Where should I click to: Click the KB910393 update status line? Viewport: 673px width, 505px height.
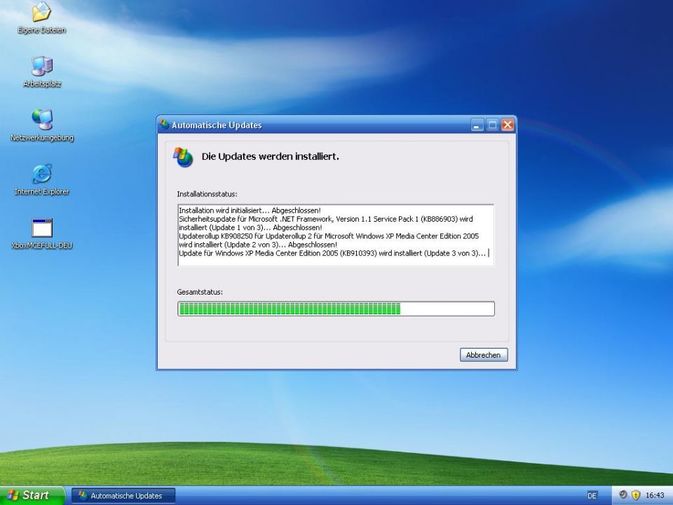[332, 253]
